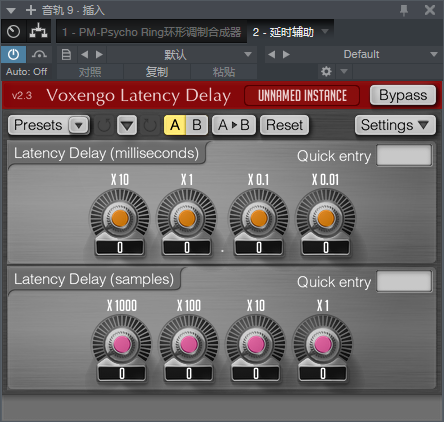
Task: Click the X 1000 value display
Action: (x=122, y=373)
